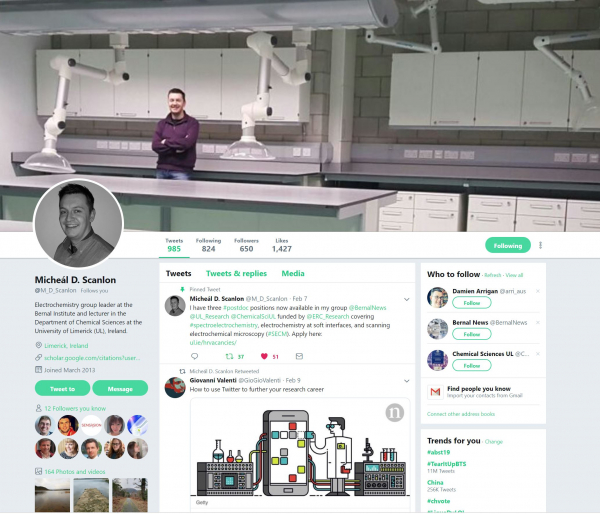Screen dimensions: 600x514
Task: Open the 12 Followers you know link
Action: click(75, 408)
